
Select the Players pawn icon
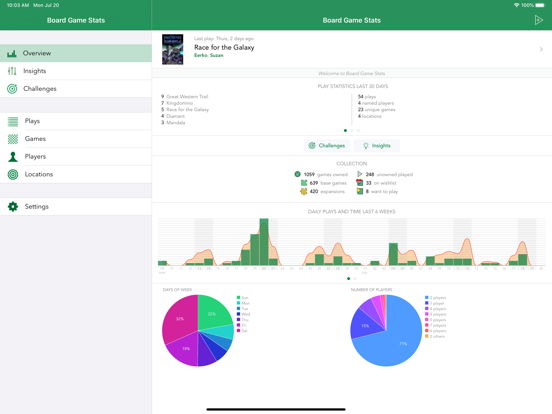click(x=13, y=157)
